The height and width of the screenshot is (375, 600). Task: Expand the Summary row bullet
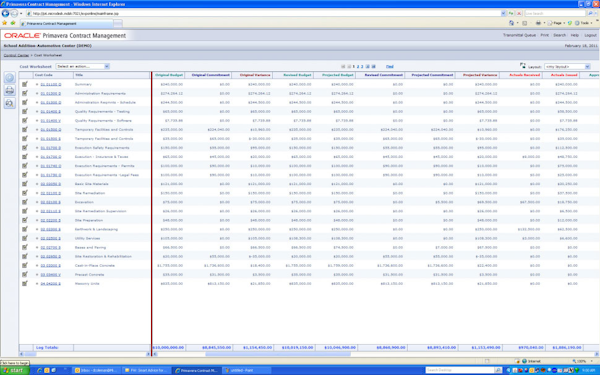click(37, 84)
